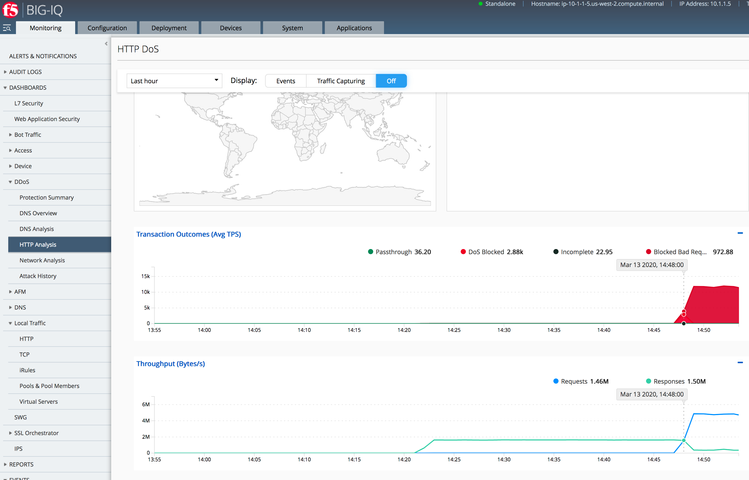Switch to the Devices tab

(x=230, y=28)
